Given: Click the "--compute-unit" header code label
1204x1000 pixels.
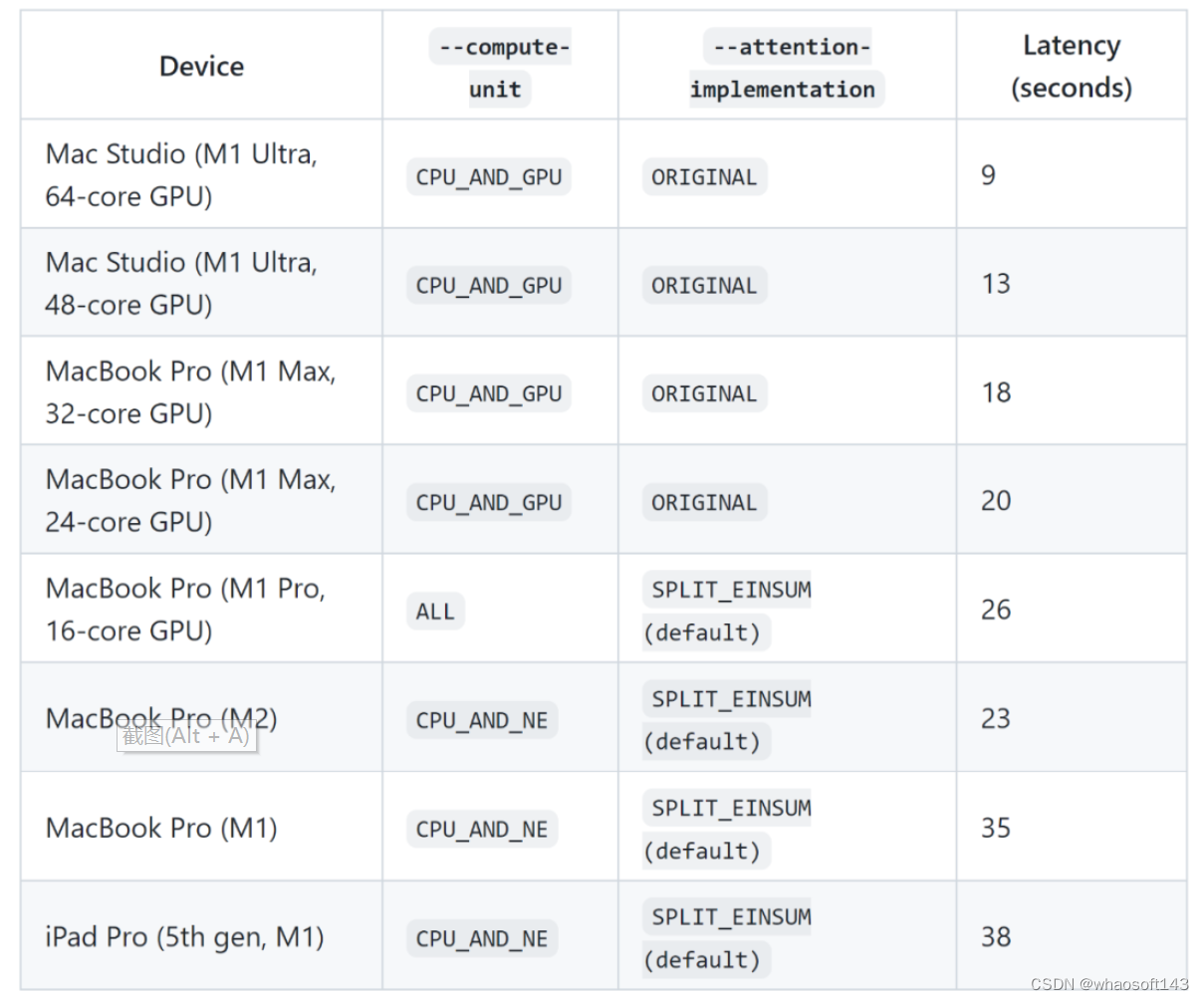Looking at the screenshot, I should (499, 68).
